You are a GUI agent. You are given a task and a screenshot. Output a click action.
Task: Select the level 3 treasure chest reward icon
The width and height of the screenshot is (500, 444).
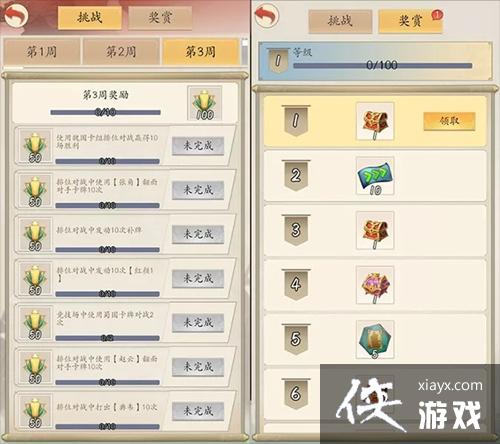click(x=375, y=230)
